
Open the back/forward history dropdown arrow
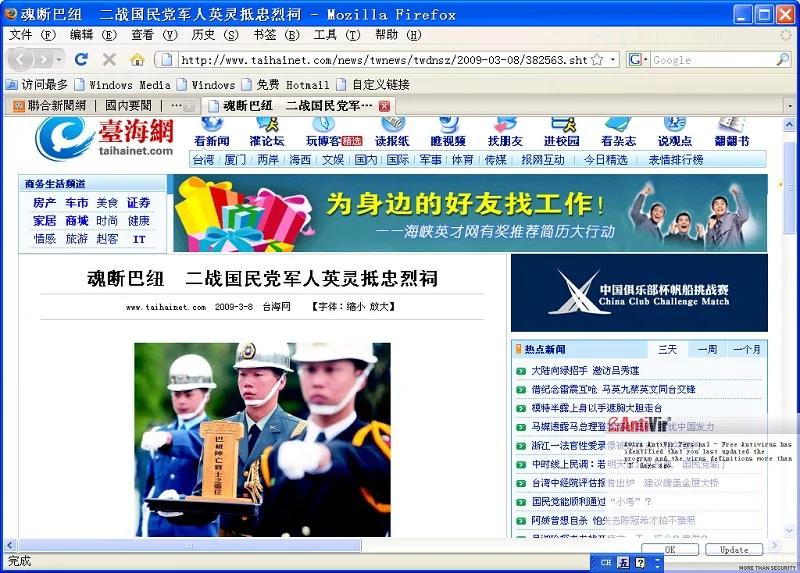click(x=59, y=60)
